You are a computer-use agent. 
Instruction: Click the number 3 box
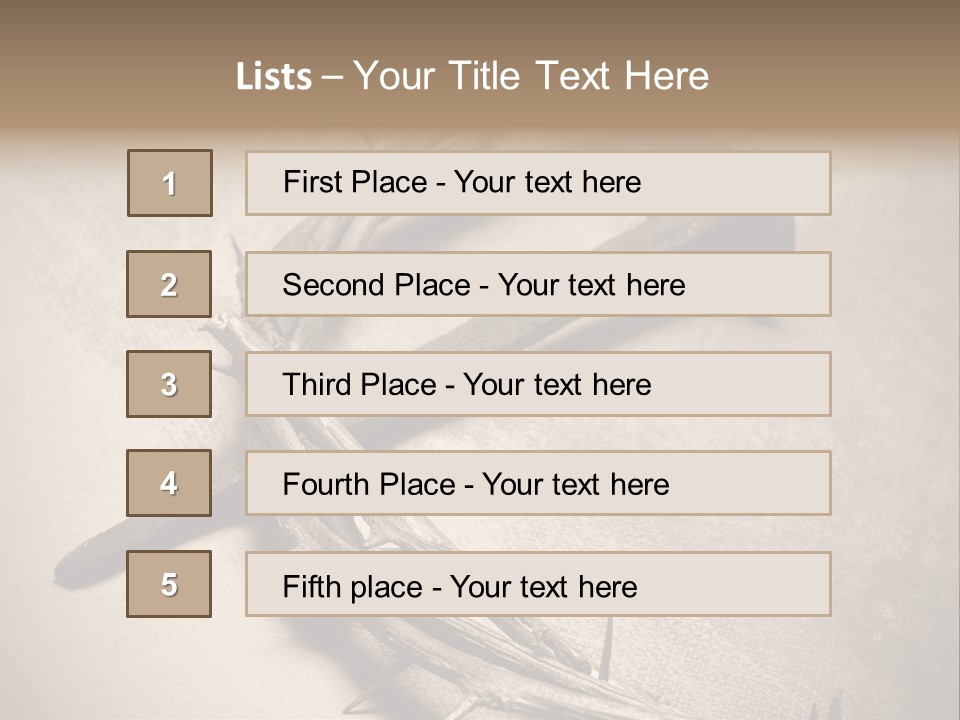[169, 384]
